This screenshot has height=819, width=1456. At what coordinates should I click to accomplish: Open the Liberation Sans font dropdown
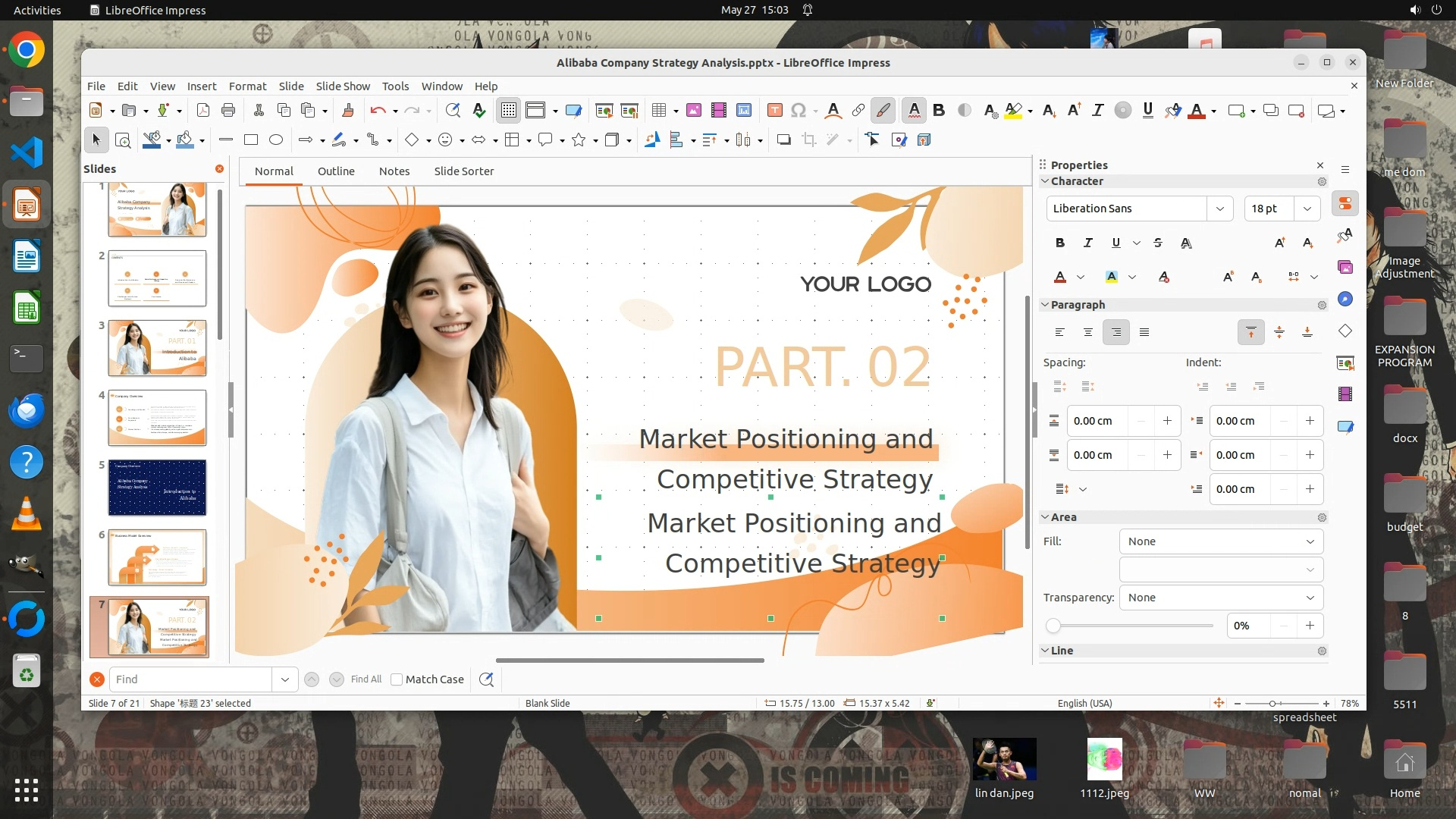pos(1219,209)
